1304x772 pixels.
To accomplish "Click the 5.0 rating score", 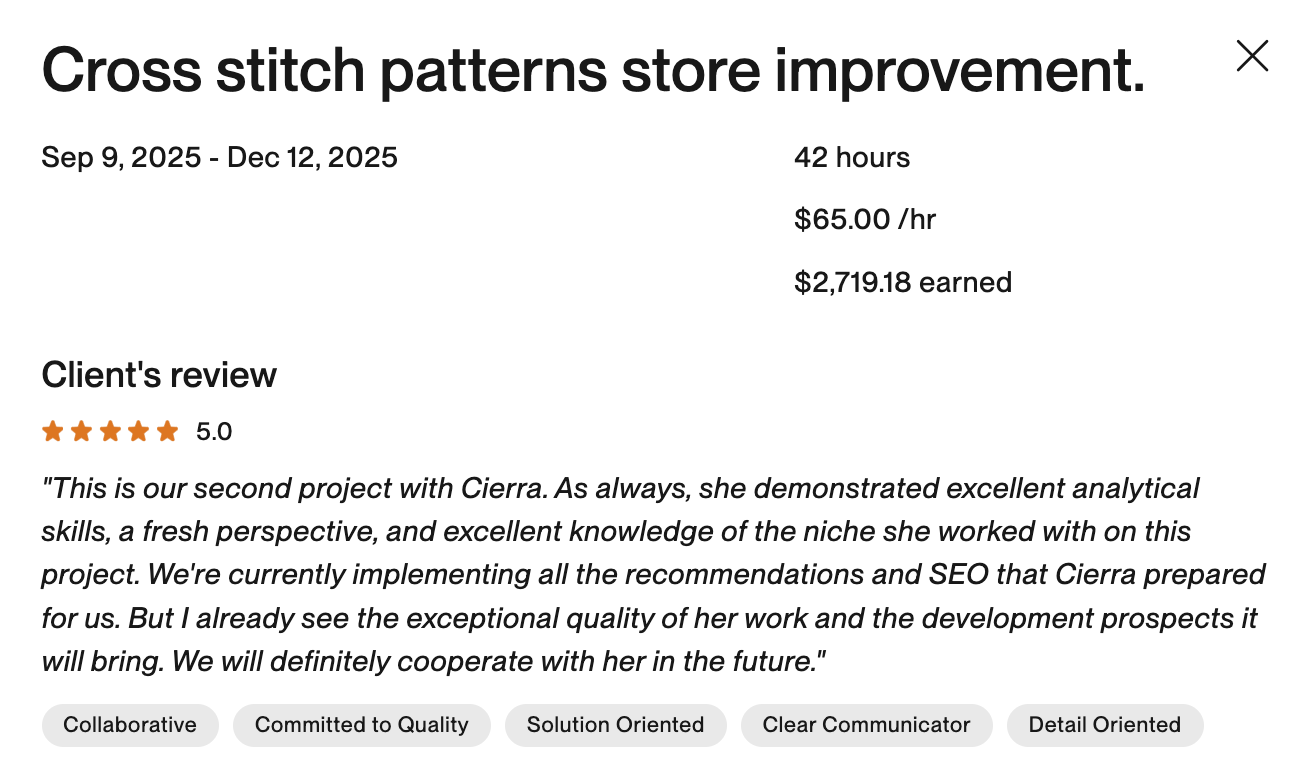I will click(x=214, y=432).
